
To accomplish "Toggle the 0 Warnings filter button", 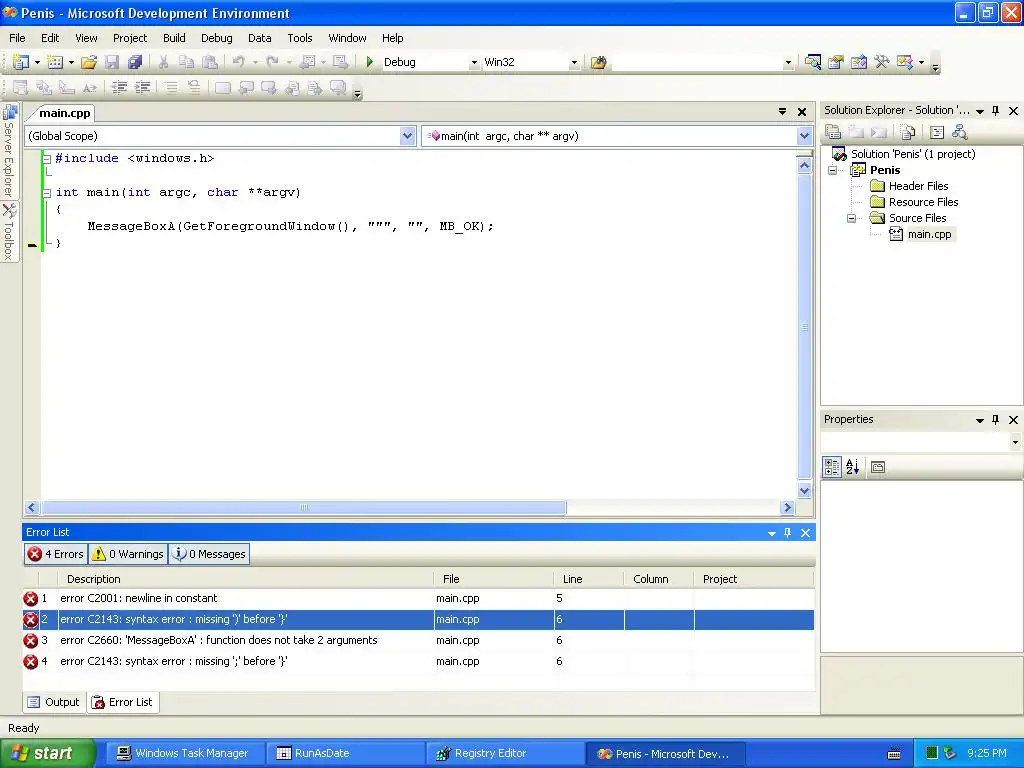I will click(x=128, y=554).
